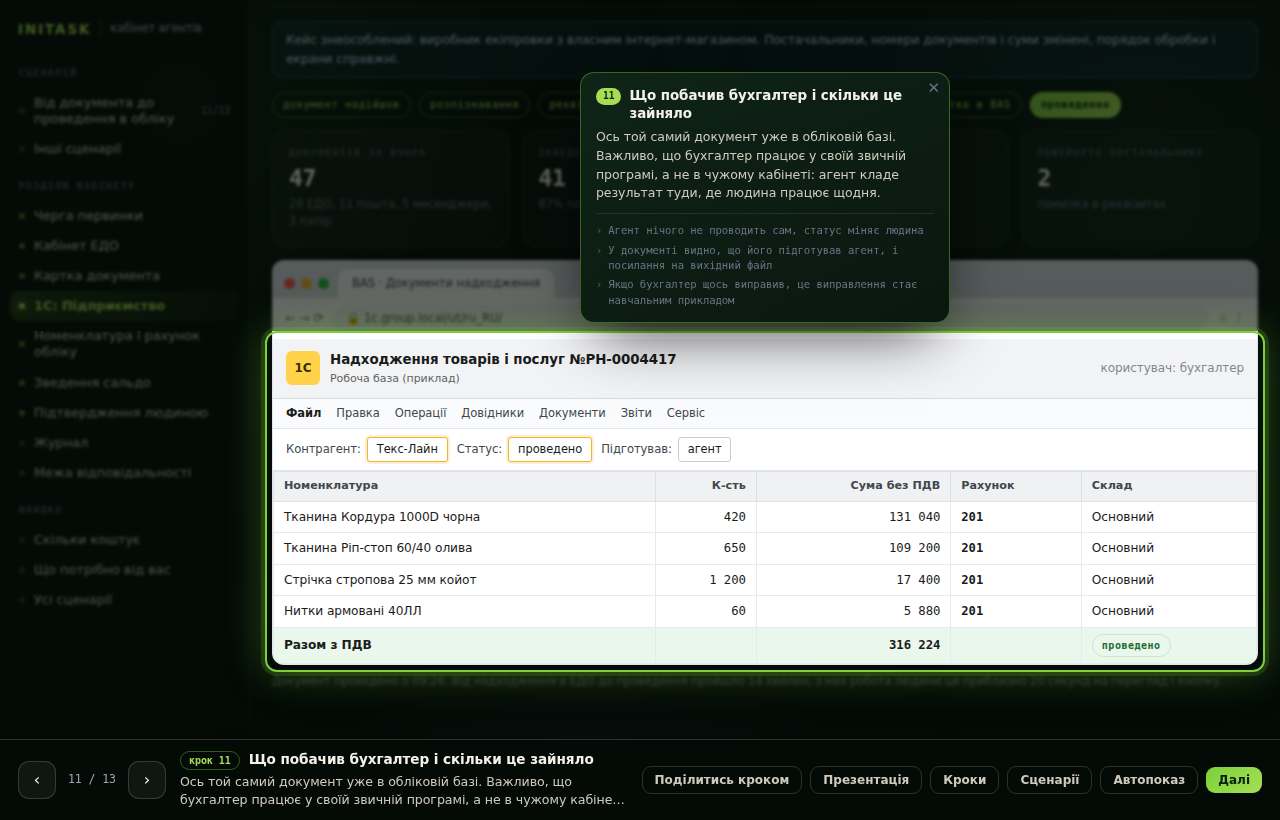Image resolution: width=1280 pixels, height=820 pixels.
Task: Click the Склад column header
Action: (x=1169, y=486)
